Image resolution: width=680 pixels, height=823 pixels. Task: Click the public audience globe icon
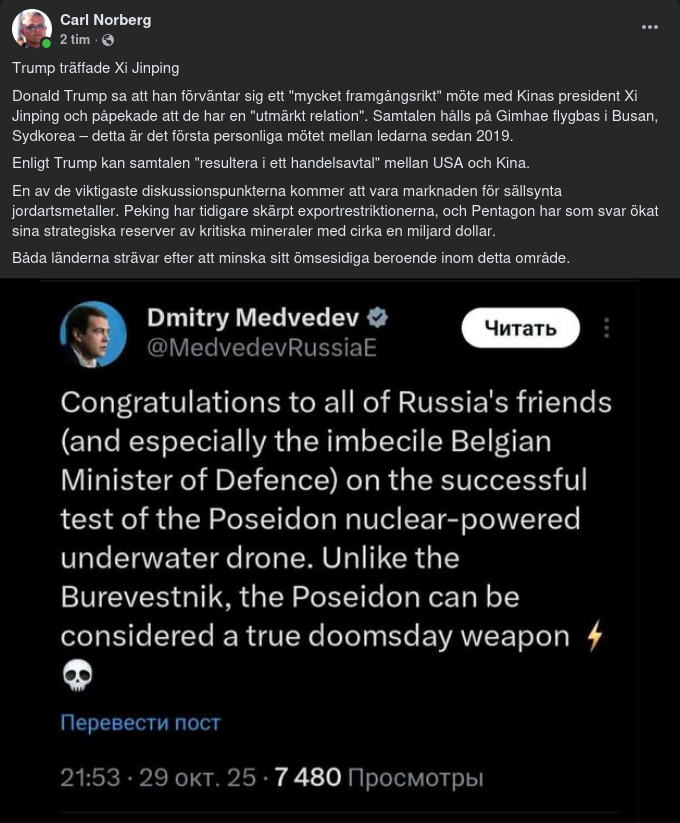[x=108, y=40]
